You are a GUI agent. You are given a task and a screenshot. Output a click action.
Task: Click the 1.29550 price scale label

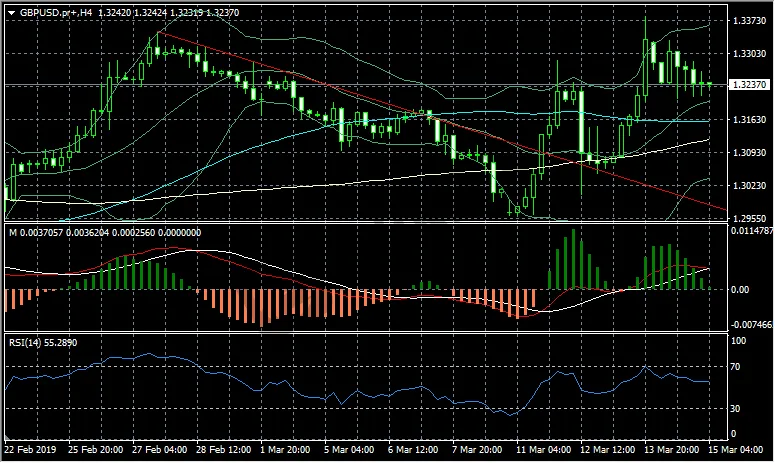[x=749, y=218]
